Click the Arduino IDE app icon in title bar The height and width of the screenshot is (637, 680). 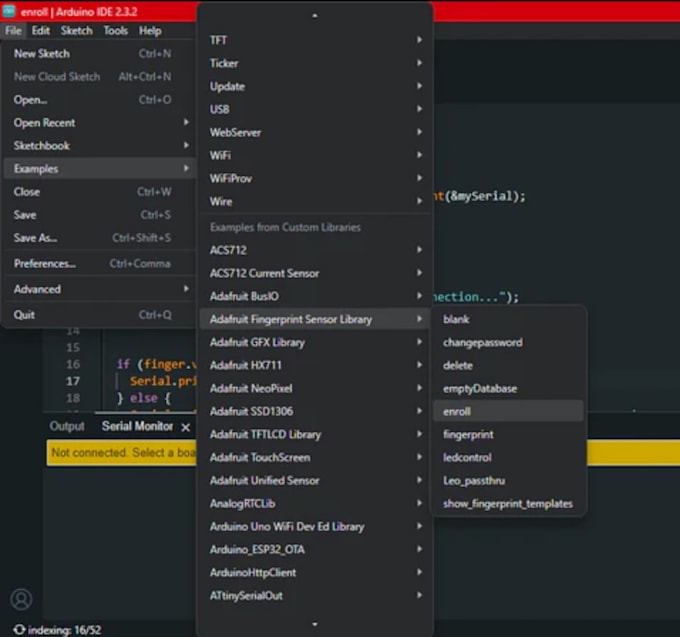pos(9,11)
